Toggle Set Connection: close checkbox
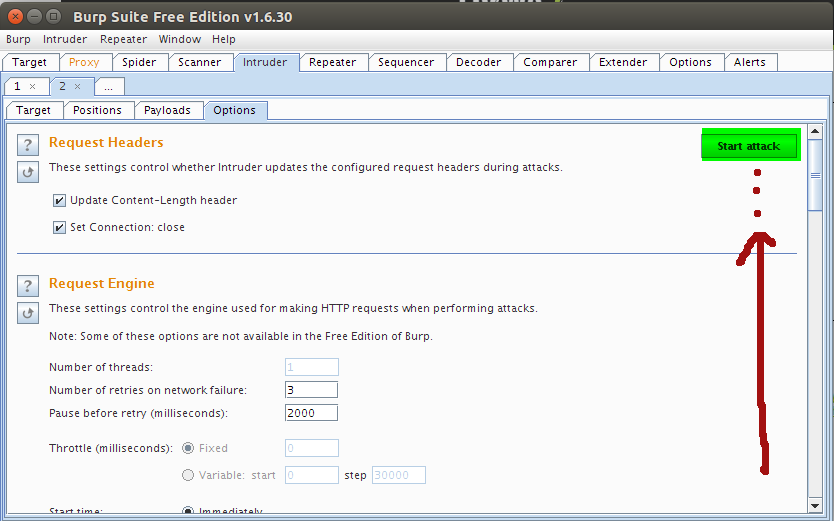The image size is (834, 521). tap(59, 228)
